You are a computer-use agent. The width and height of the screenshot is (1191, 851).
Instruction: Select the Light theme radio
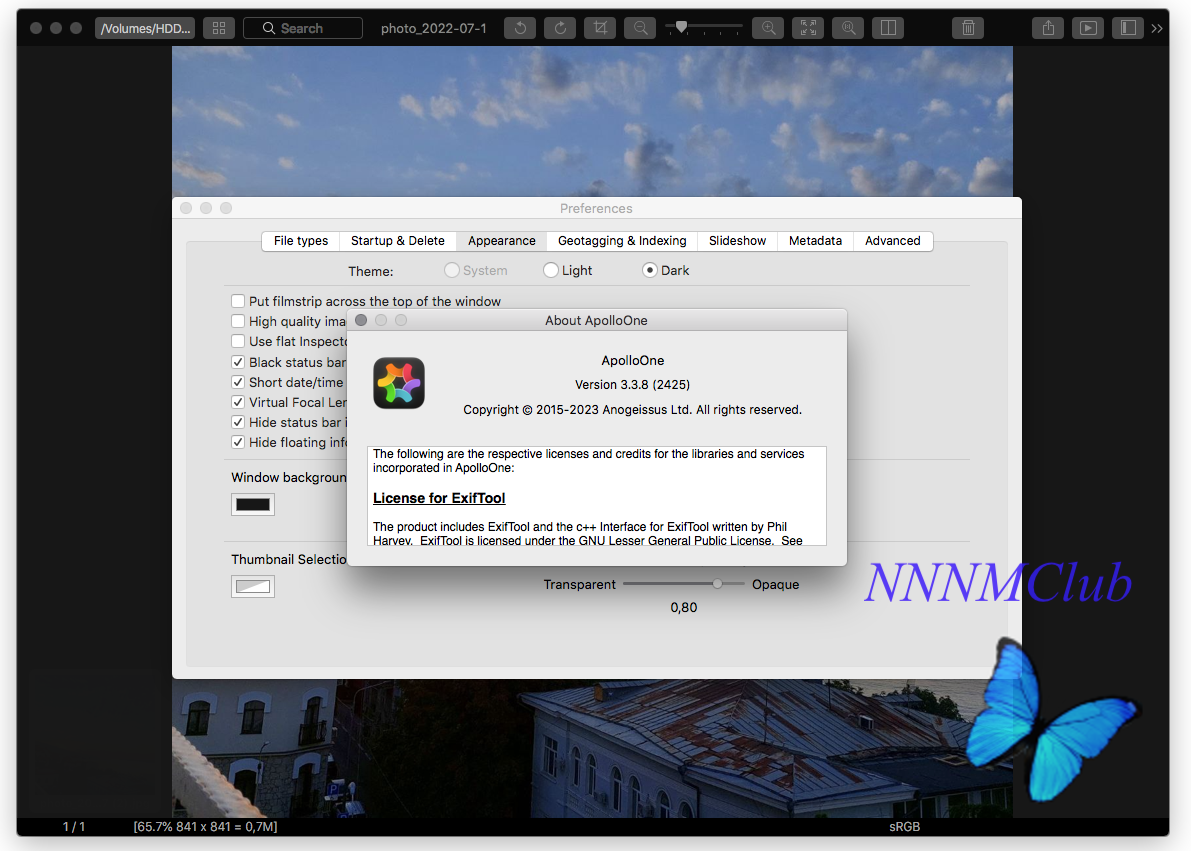[x=551, y=270]
